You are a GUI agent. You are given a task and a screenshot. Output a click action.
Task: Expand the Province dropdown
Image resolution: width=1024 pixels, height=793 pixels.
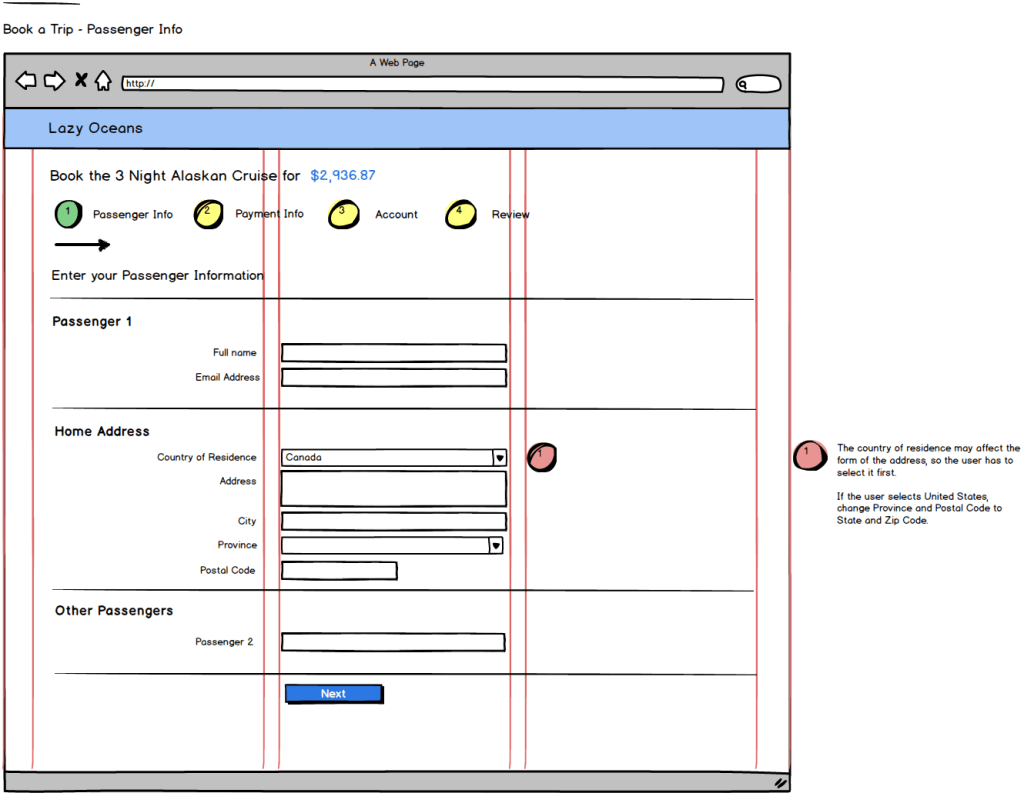pos(495,545)
